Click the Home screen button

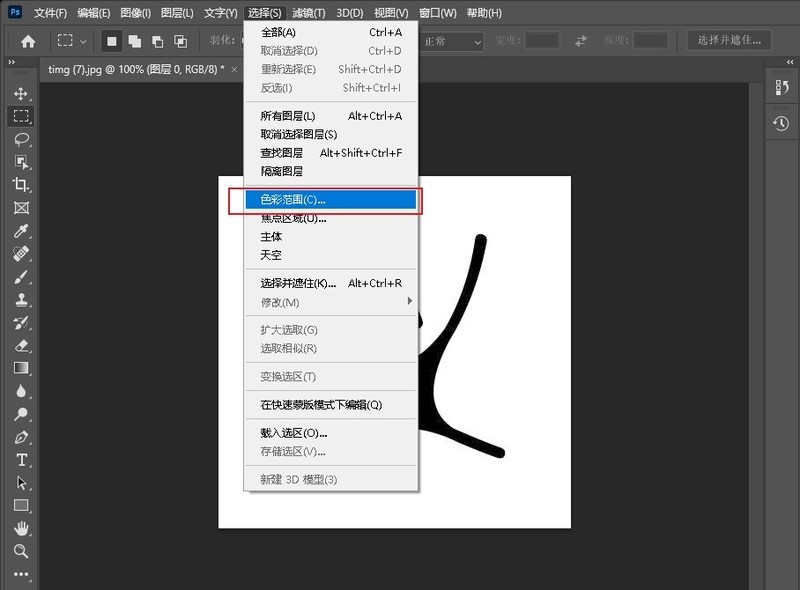pyautogui.click(x=28, y=42)
